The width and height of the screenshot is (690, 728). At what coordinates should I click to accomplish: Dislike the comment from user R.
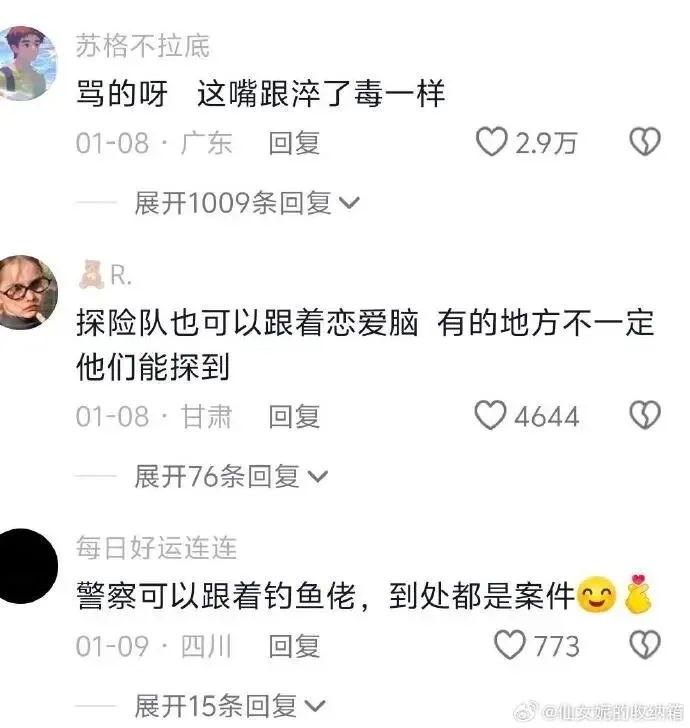coord(644,415)
